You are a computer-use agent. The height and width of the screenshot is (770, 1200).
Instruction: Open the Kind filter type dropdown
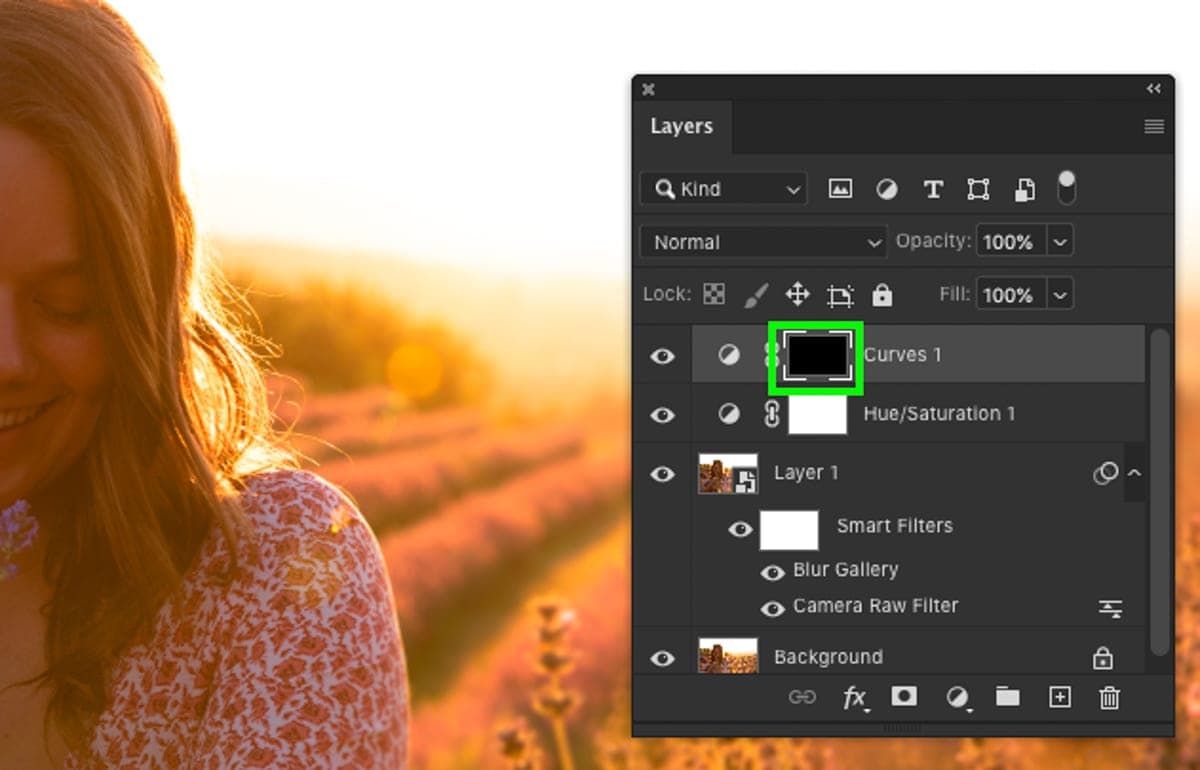point(724,189)
